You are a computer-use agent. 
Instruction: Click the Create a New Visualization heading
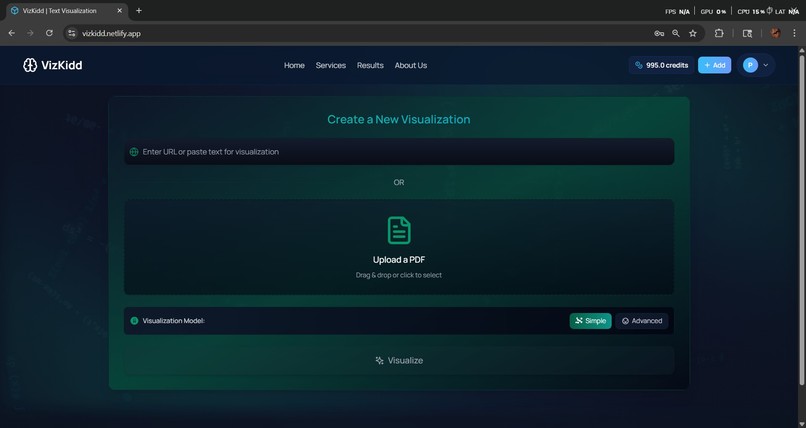pyautogui.click(x=399, y=119)
